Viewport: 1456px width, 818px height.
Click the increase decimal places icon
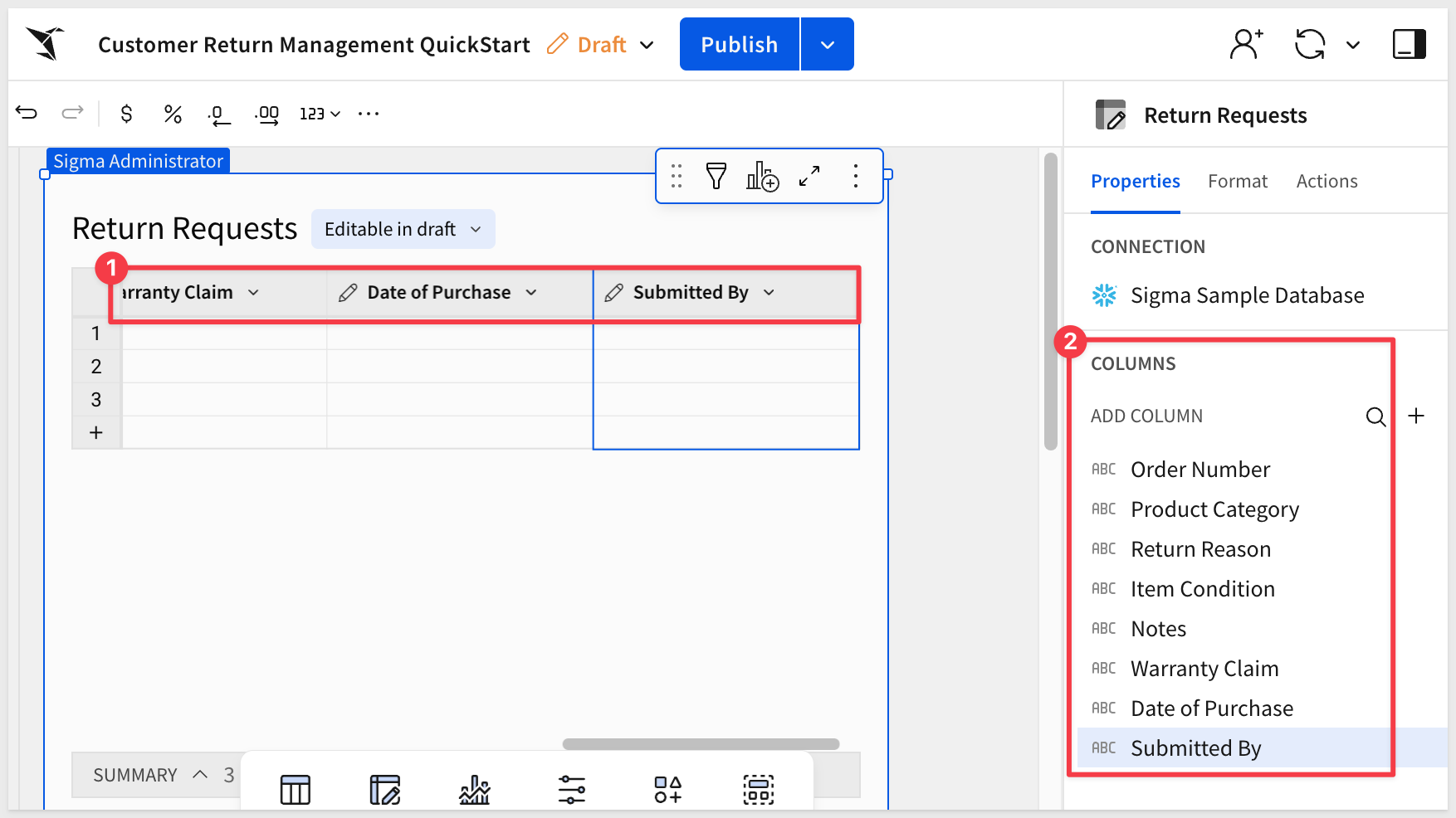click(x=266, y=114)
